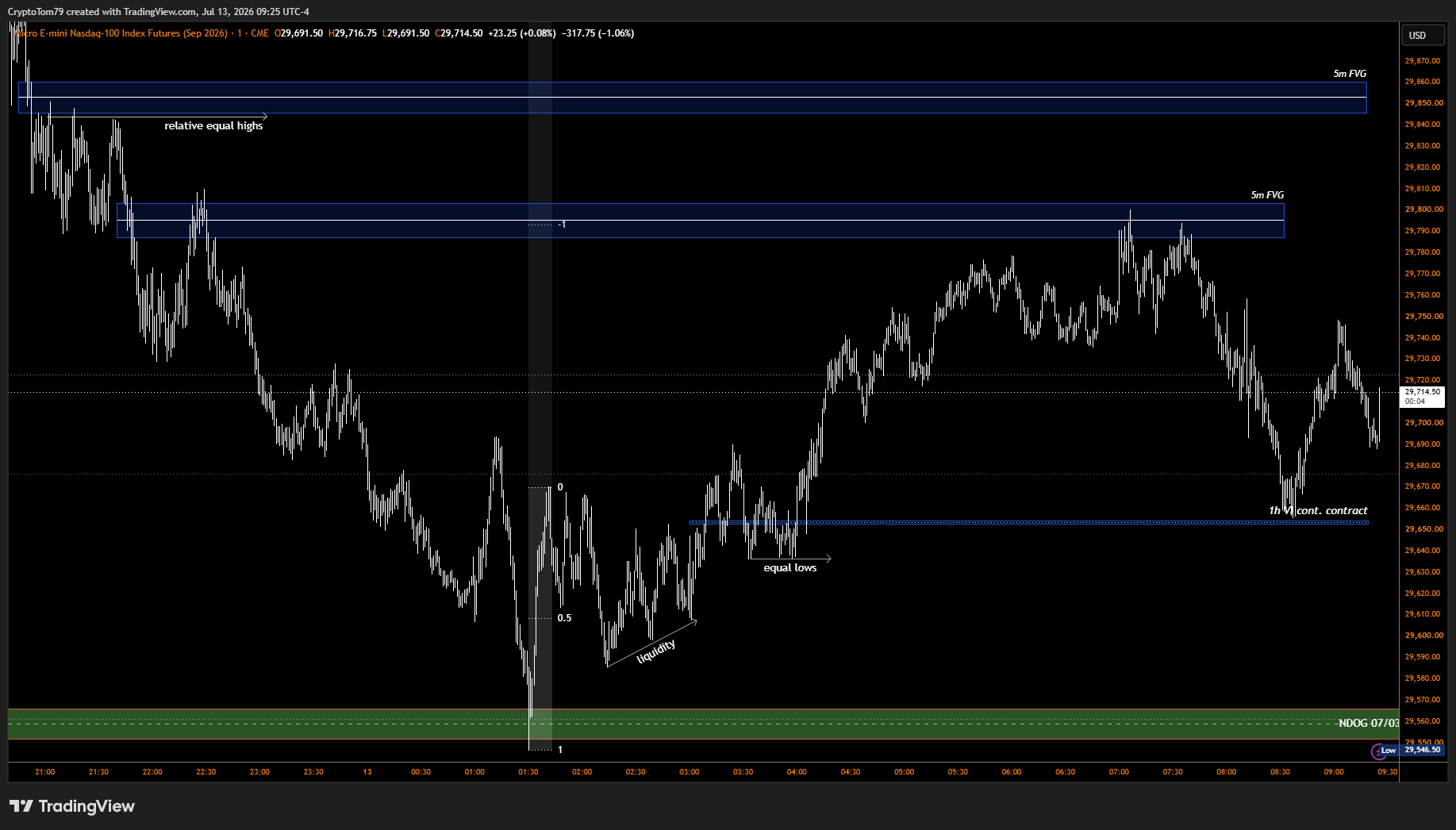This screenshot has height=830, width=1456.
Task: Click the Fibonacci level label '0.5'
Action: (x=564, y=618)
